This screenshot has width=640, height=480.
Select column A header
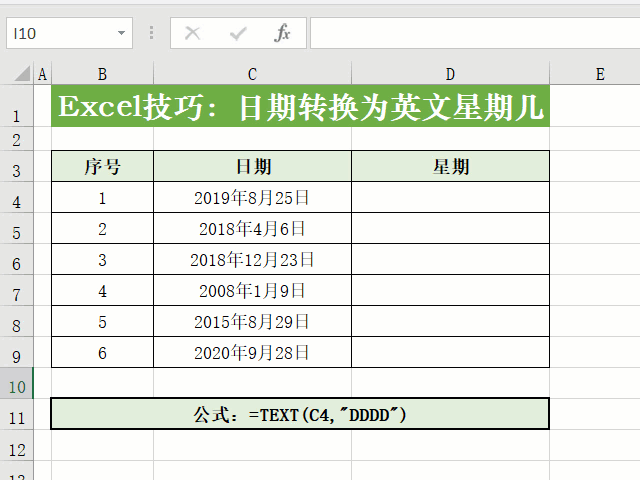42,74
